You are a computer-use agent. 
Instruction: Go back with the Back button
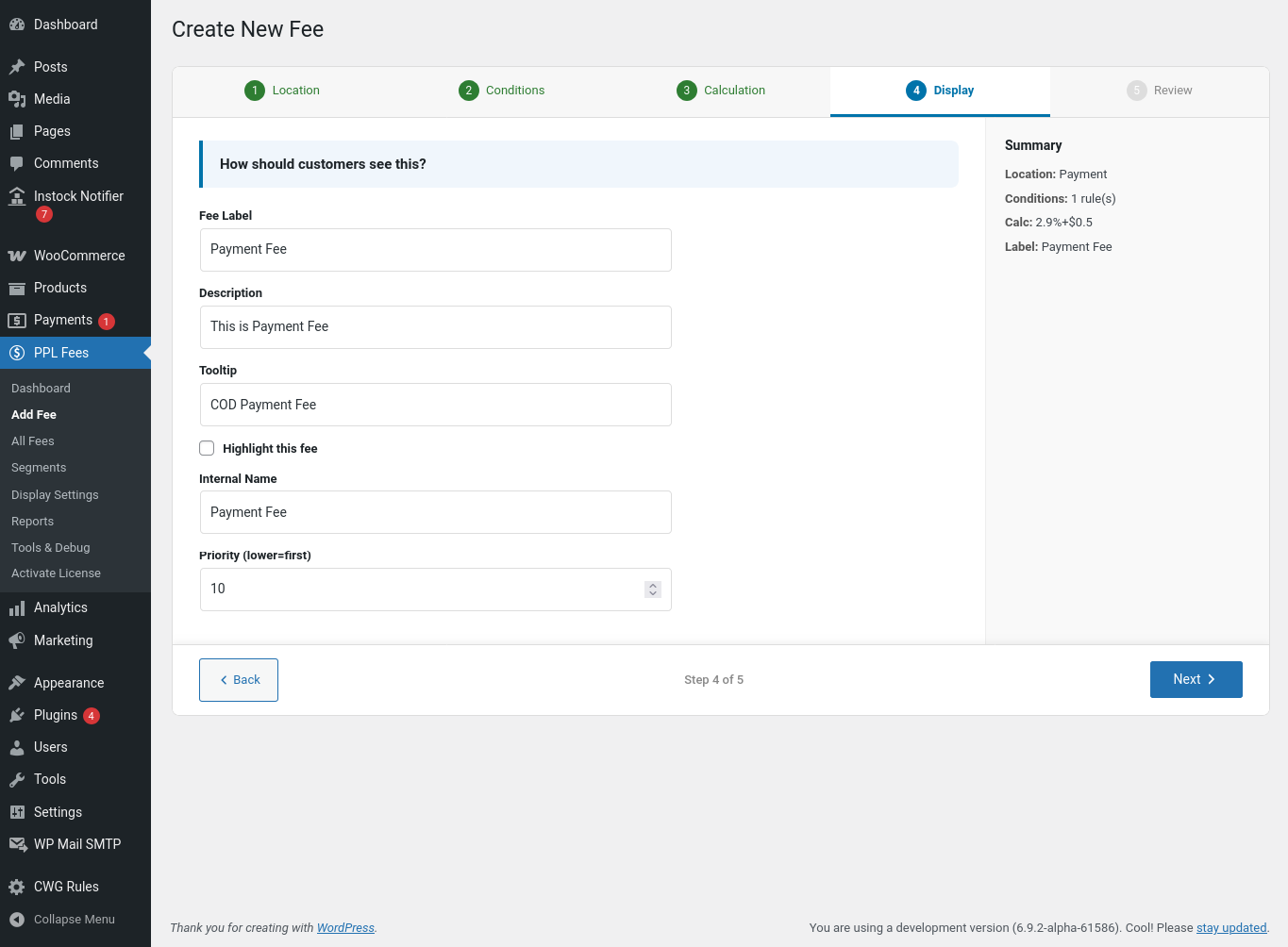pyautogui.click(x=239, y=680)
